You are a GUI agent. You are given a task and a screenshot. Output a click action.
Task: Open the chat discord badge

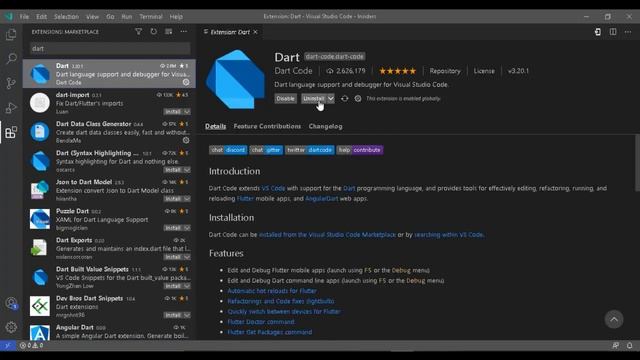pos(228,150)
